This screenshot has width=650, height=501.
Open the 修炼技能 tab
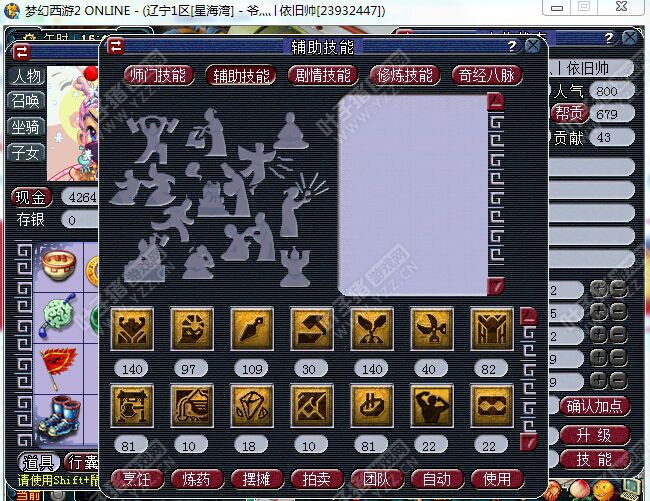pyautogui.click(x=405, y=76)
